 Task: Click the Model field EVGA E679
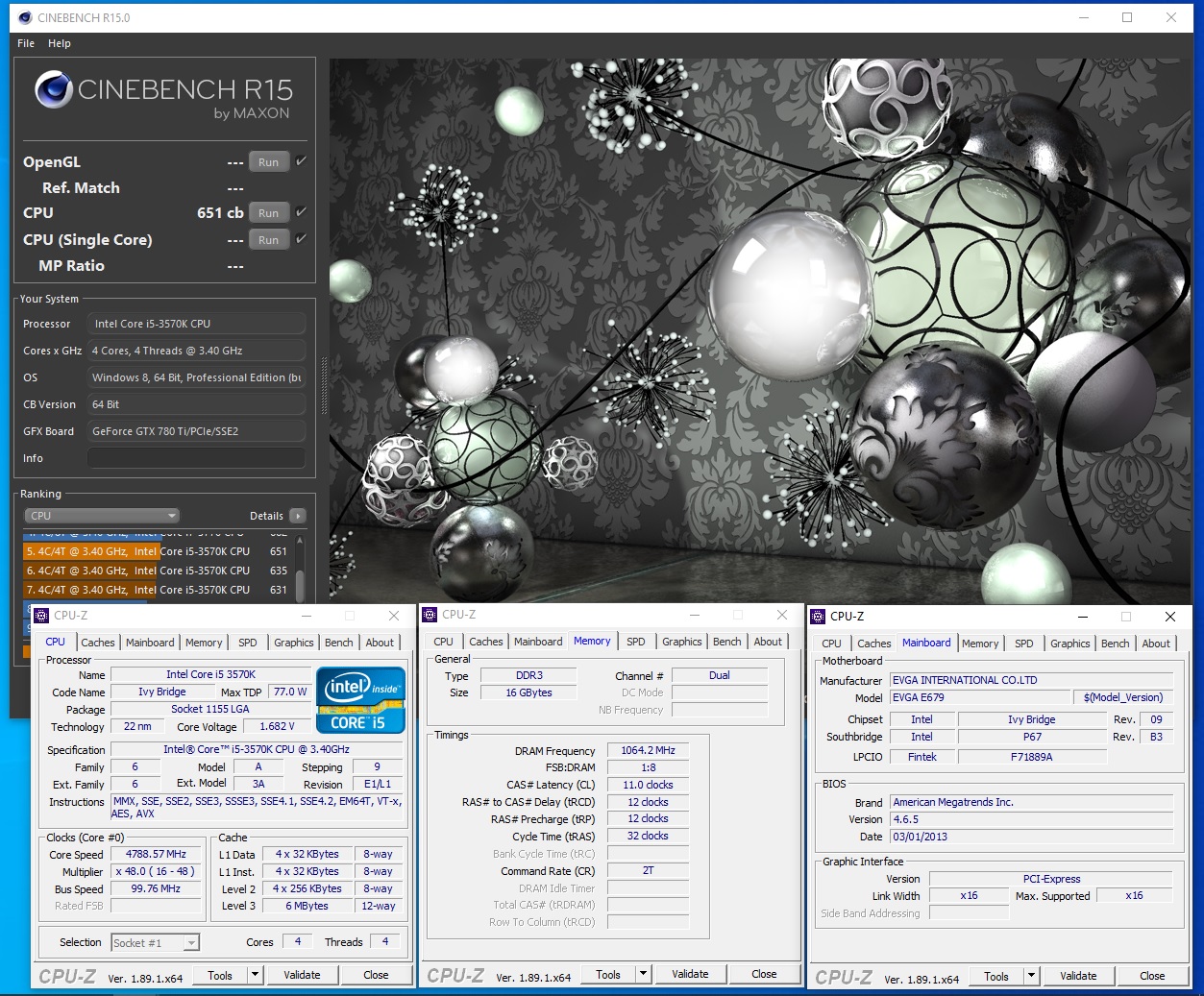(x=979, y=697)
